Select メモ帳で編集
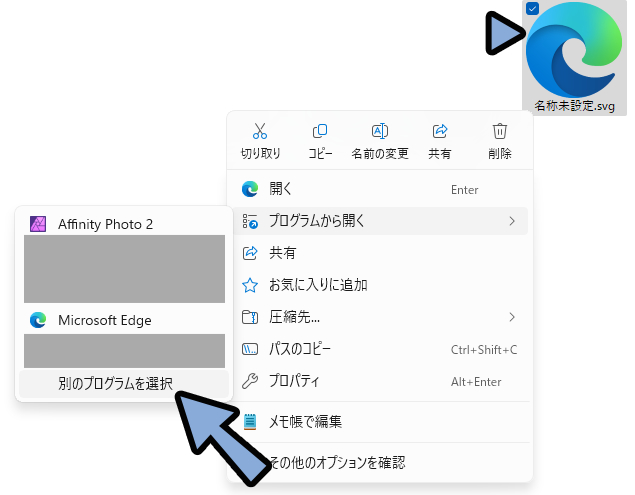This screenshot has width=635, height=495. (x=381, y=422)
